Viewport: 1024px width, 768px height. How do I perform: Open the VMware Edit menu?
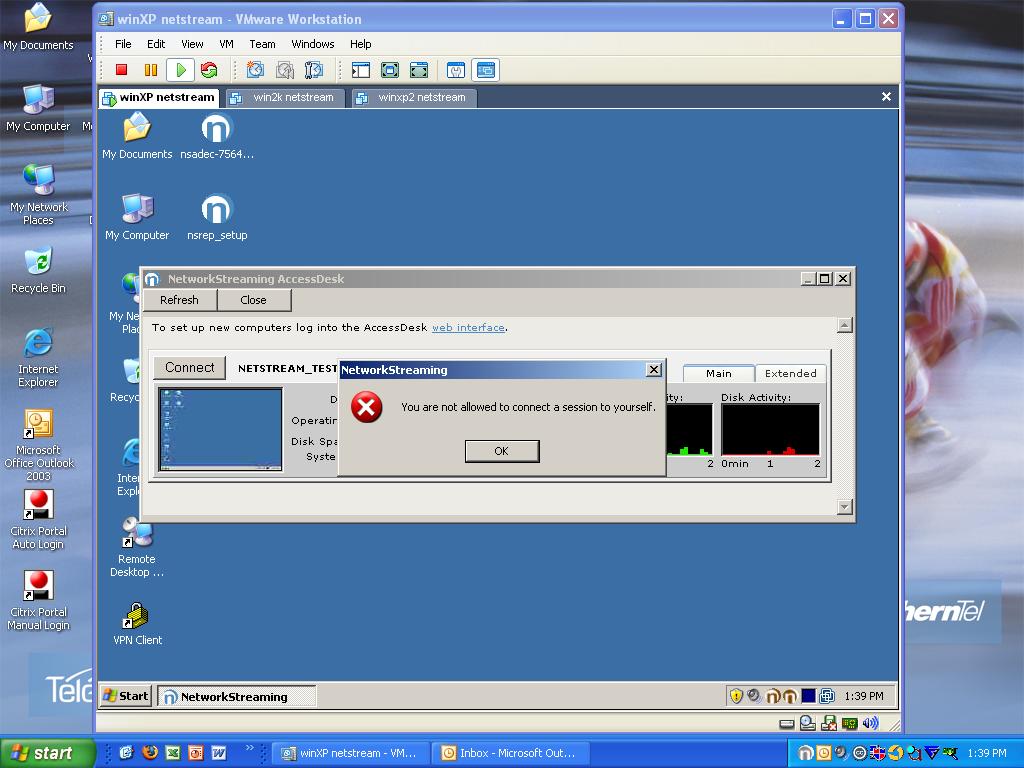click(x=156, y=44)
